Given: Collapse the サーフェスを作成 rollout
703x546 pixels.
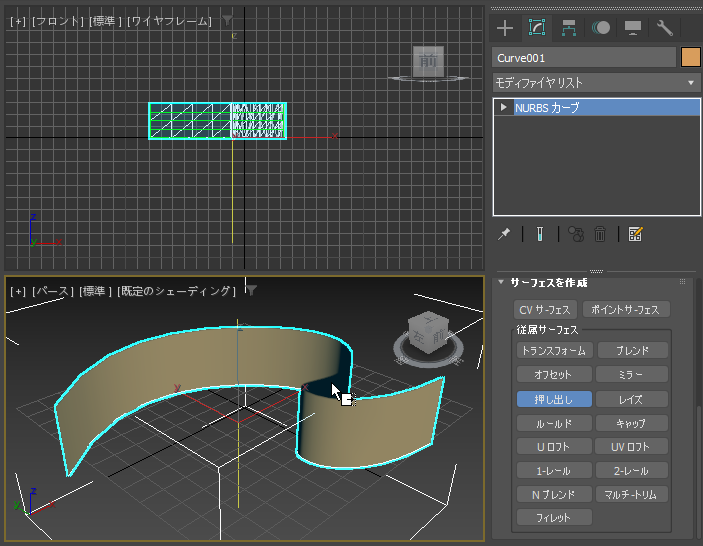Looking at the screenshot, I should tap(501, 282).
